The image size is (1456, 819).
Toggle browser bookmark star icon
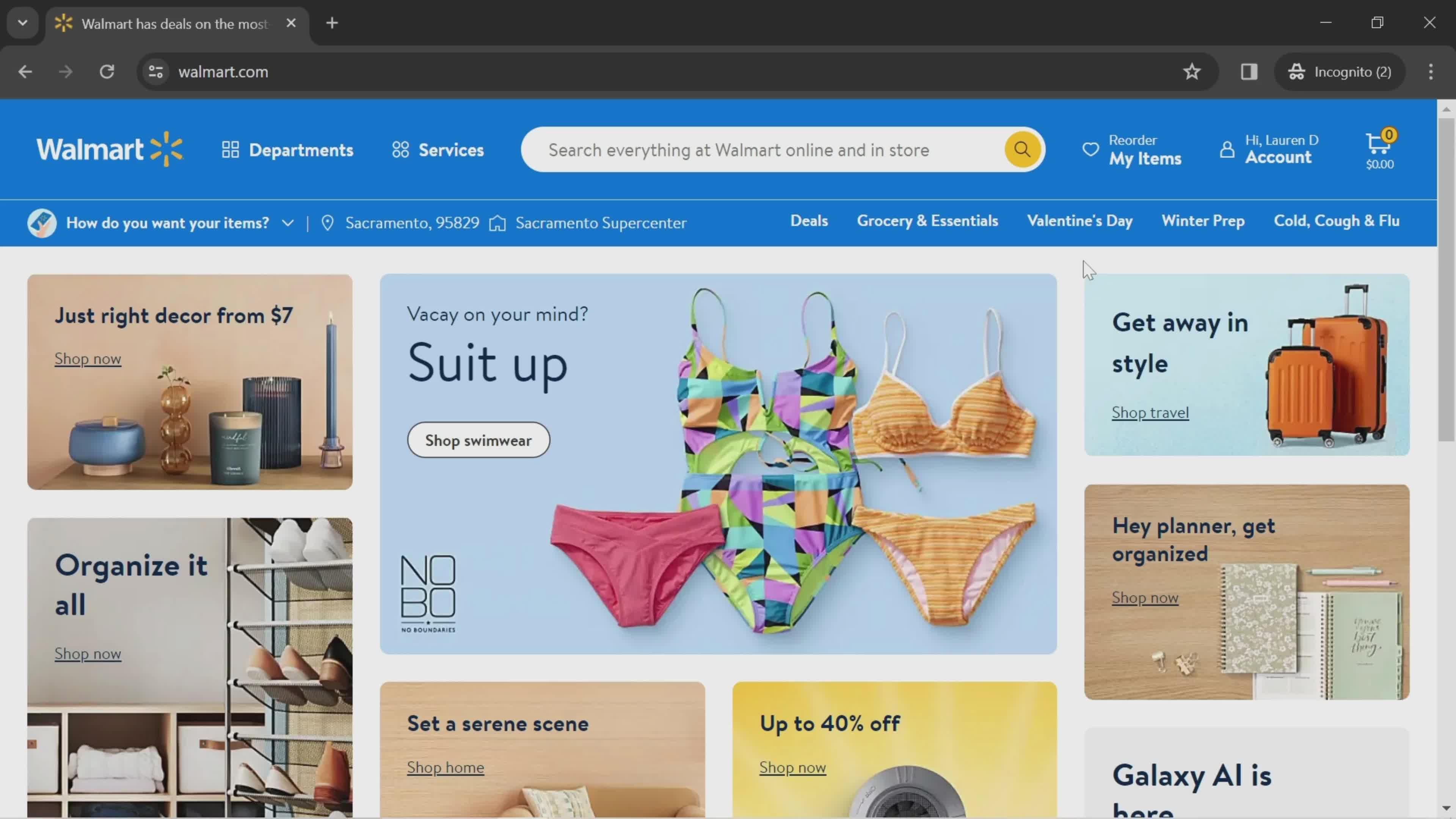[x=1192, y=71]
